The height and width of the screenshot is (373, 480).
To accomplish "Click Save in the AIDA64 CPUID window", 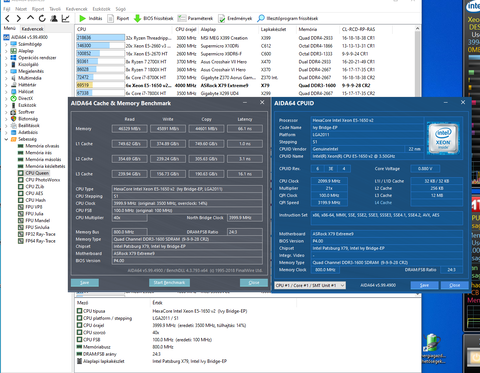I will pos(424,285).
